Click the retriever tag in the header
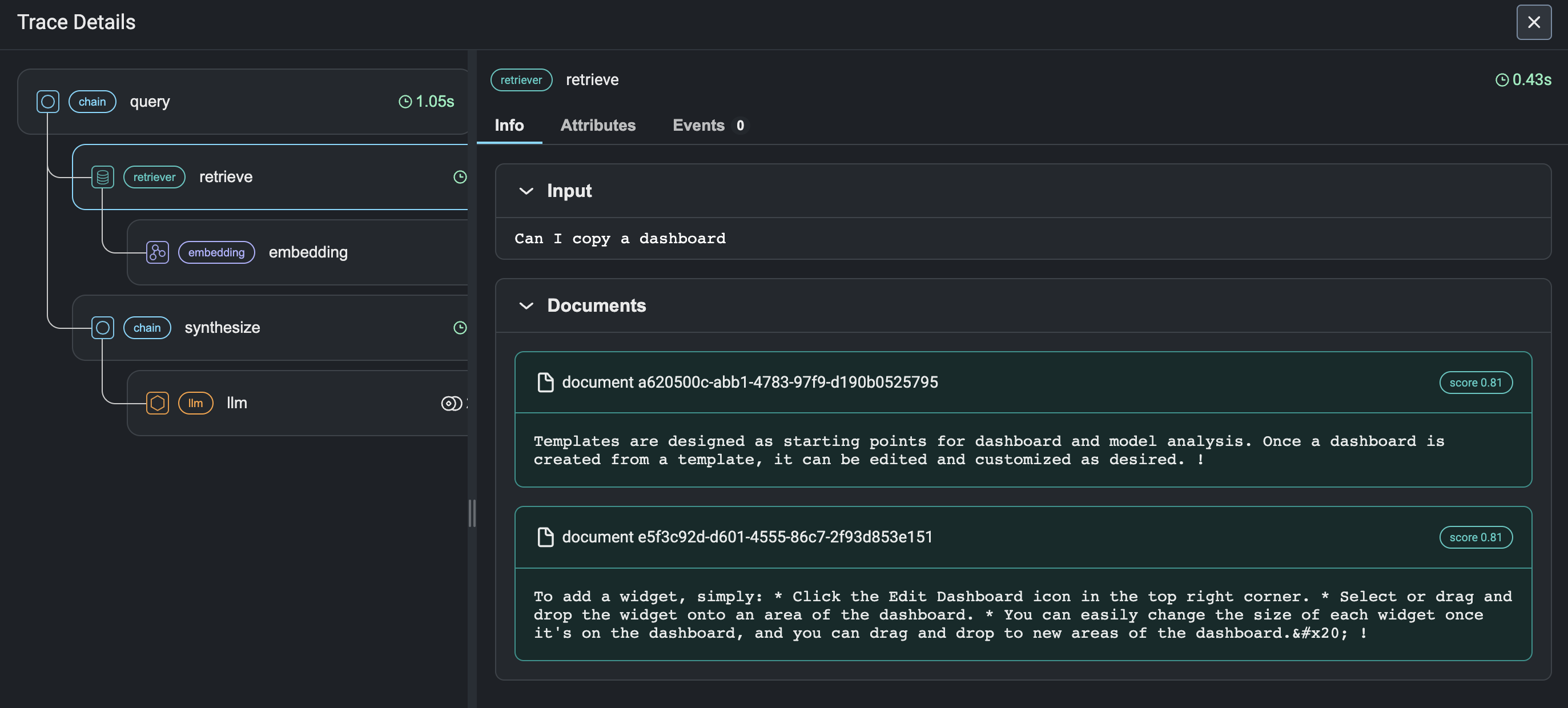1568x708 pixels. (x=521, y=80)
